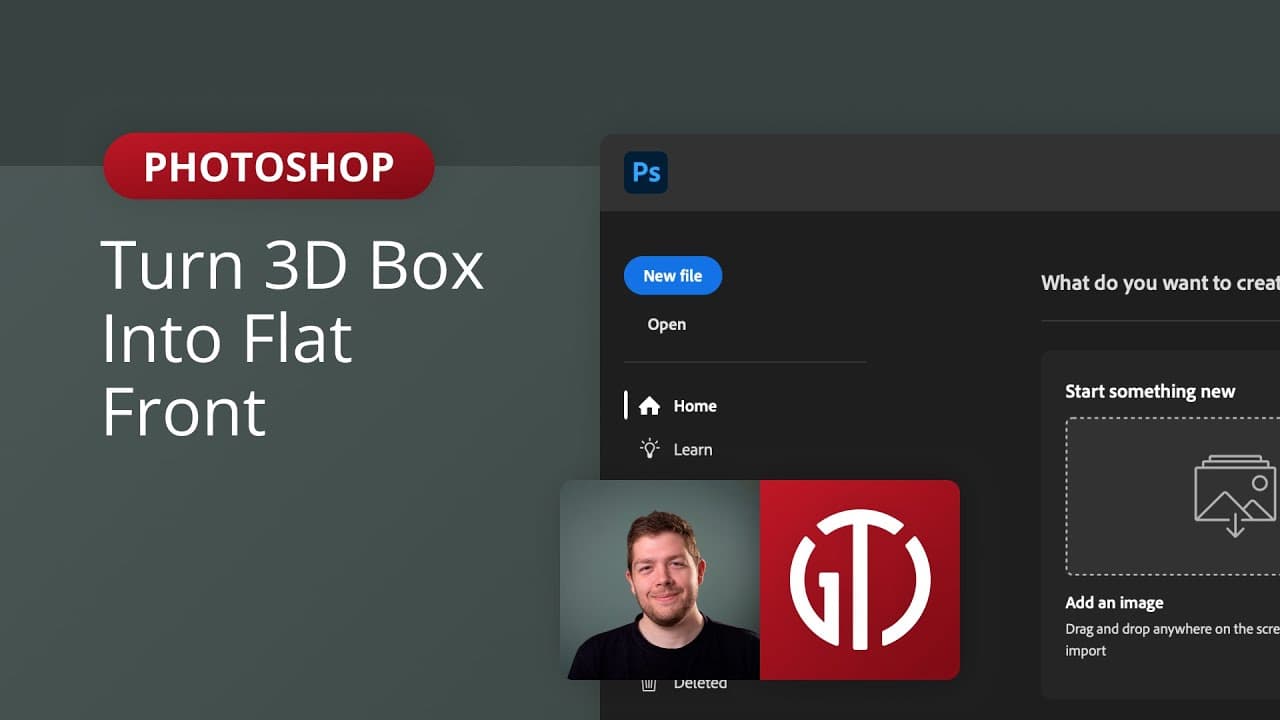Click the red PHOTOSHOP badge
Viewport: 1280px width, 720px height.
pos(268,166)
